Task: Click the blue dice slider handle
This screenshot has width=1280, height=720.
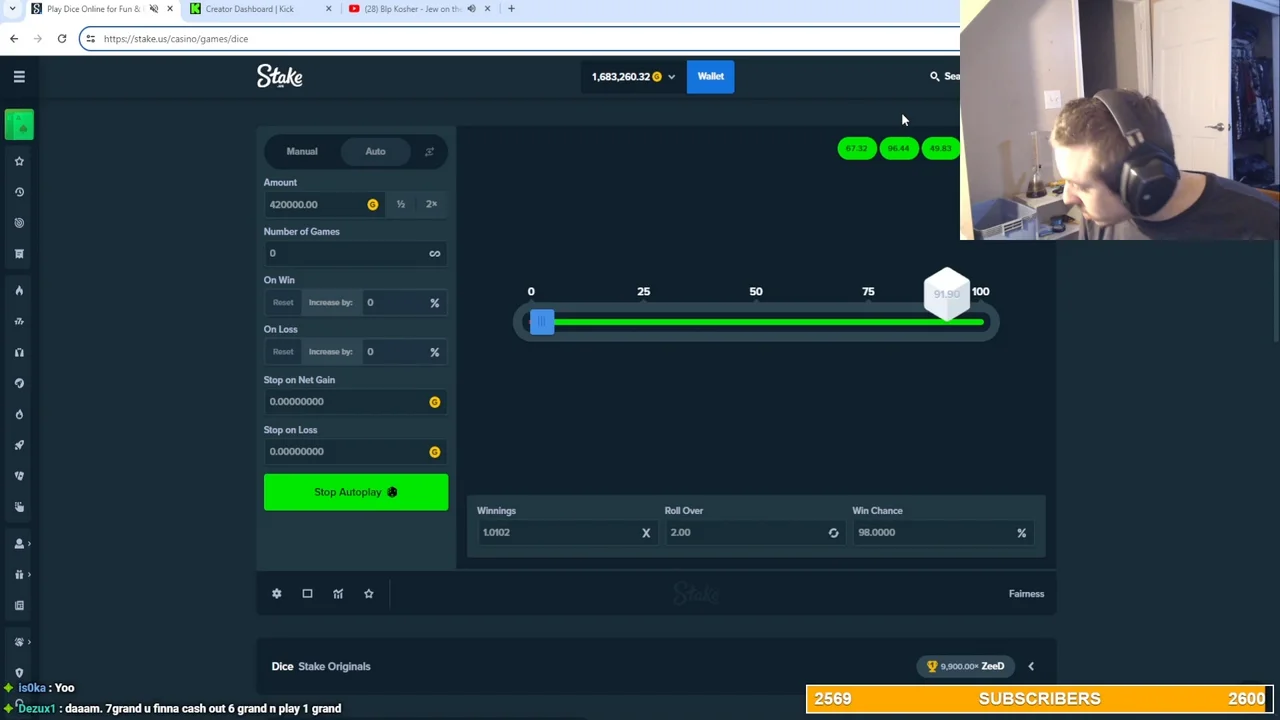Action: pyautogui.click(x=541, y=322)
